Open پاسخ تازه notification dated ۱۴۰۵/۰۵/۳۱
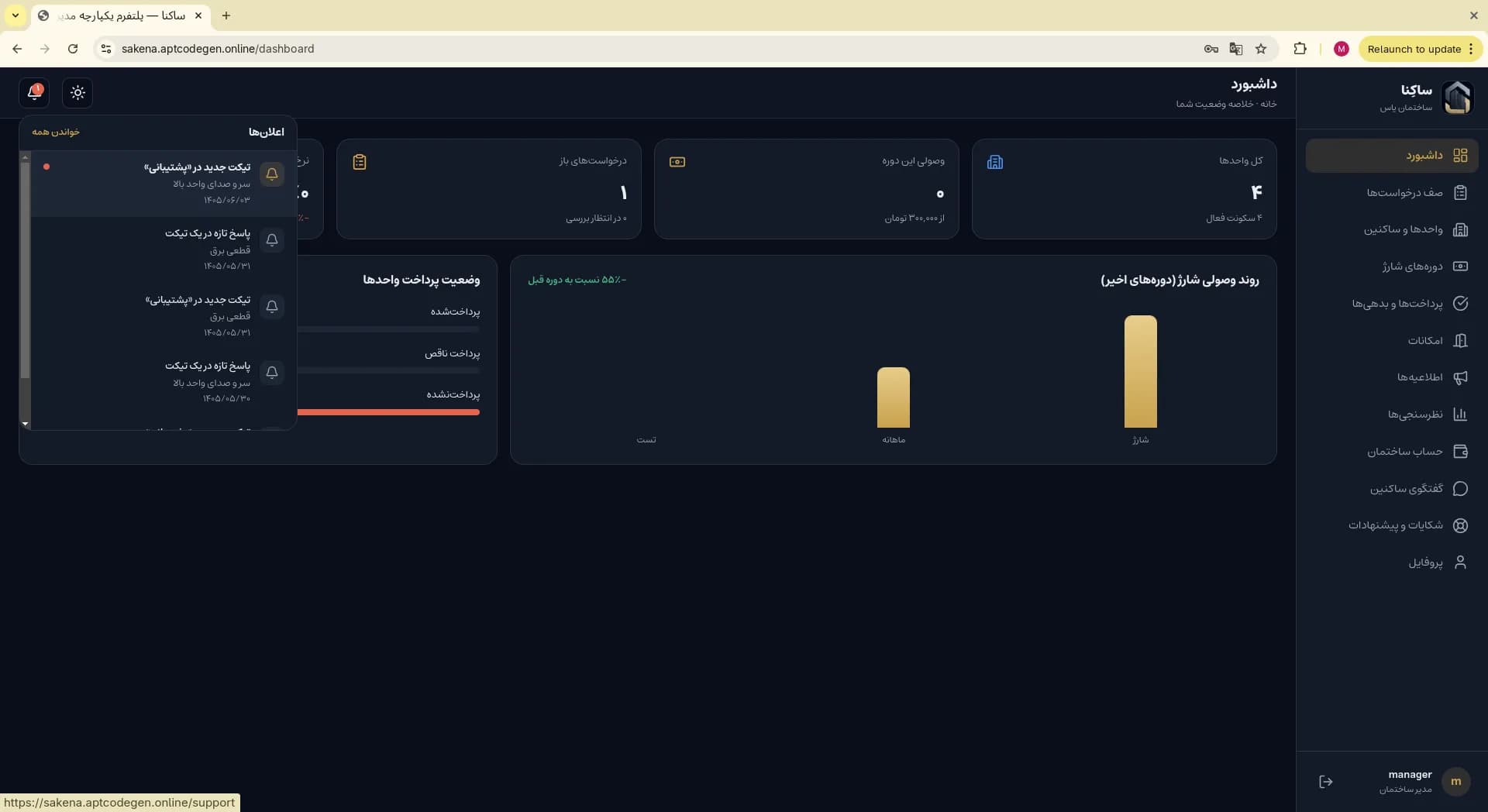Screen dimensions: 1488x812 (164, 249)
